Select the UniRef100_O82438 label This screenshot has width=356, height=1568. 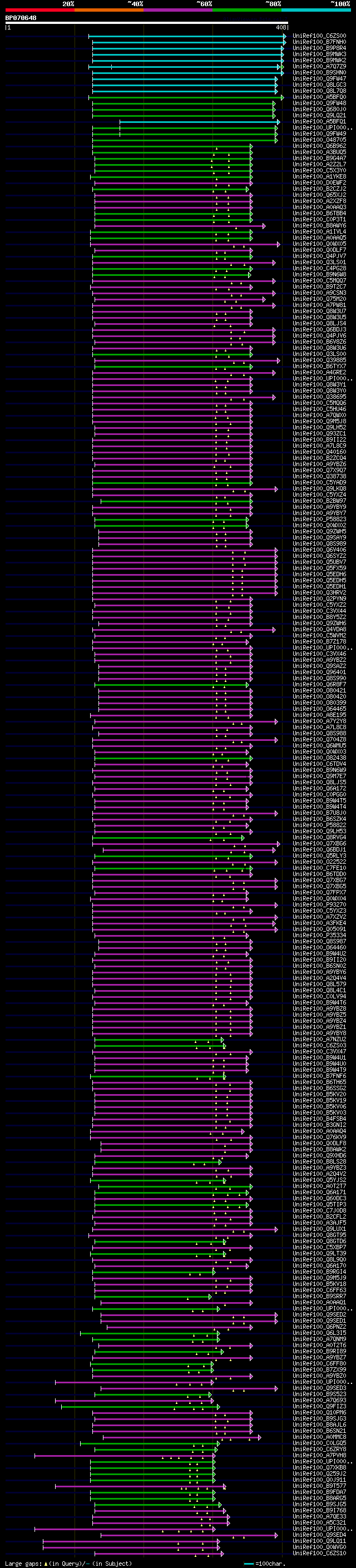click(x=319, y=758)
